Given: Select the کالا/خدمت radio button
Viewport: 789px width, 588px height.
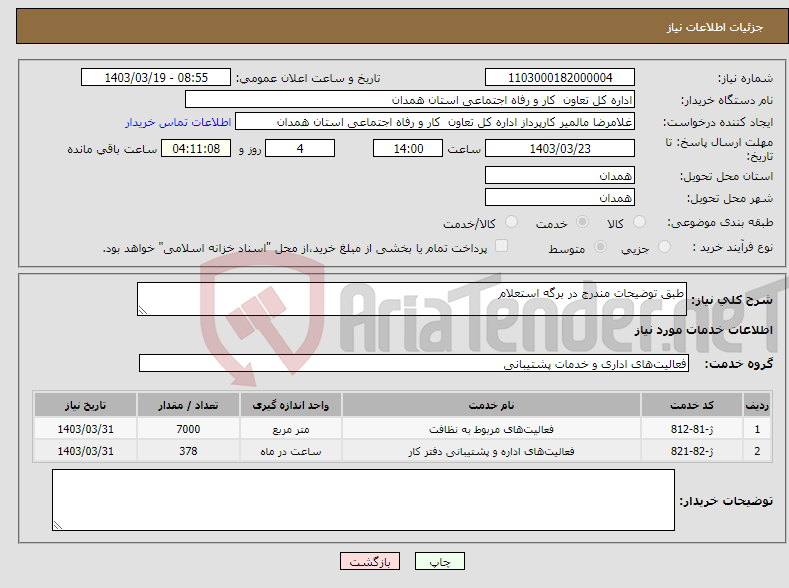Looking at the screenshot, I should coord(511,222).
